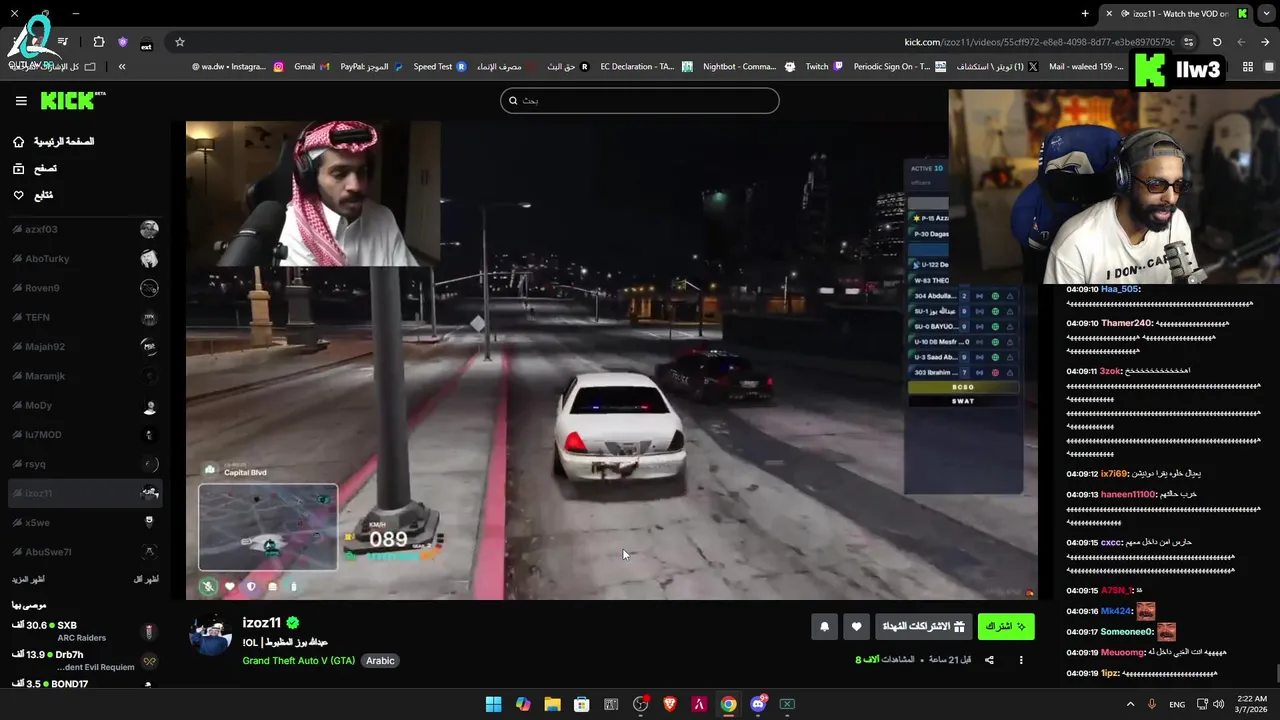Open File Explorer from taskbar
Viewport: 1280px width, 720px height.
(552, 704)
